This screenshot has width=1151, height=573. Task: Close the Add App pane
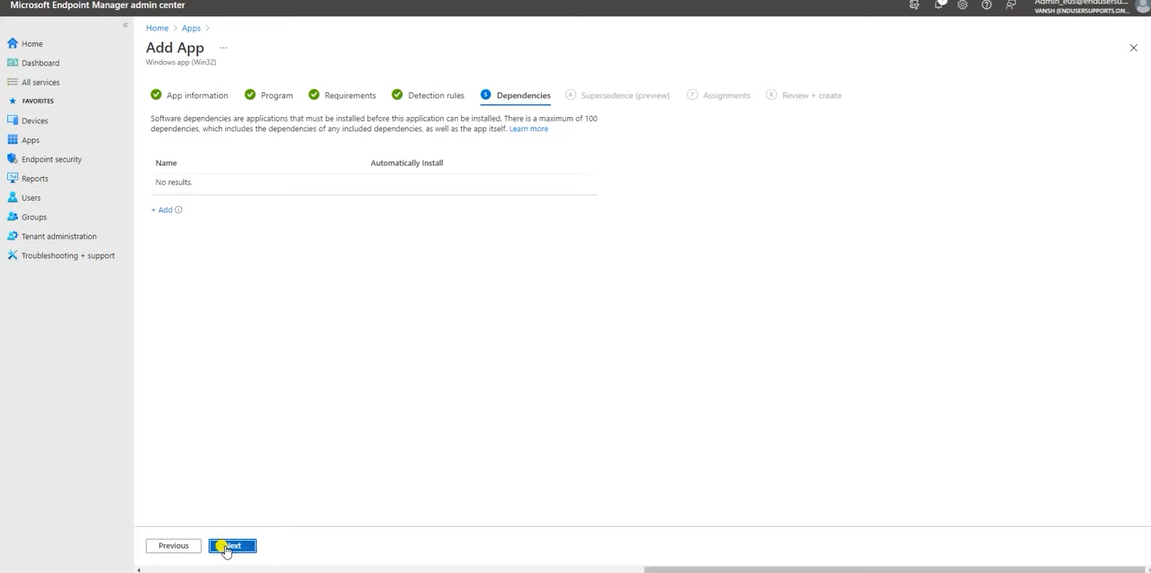(1133, 48)
